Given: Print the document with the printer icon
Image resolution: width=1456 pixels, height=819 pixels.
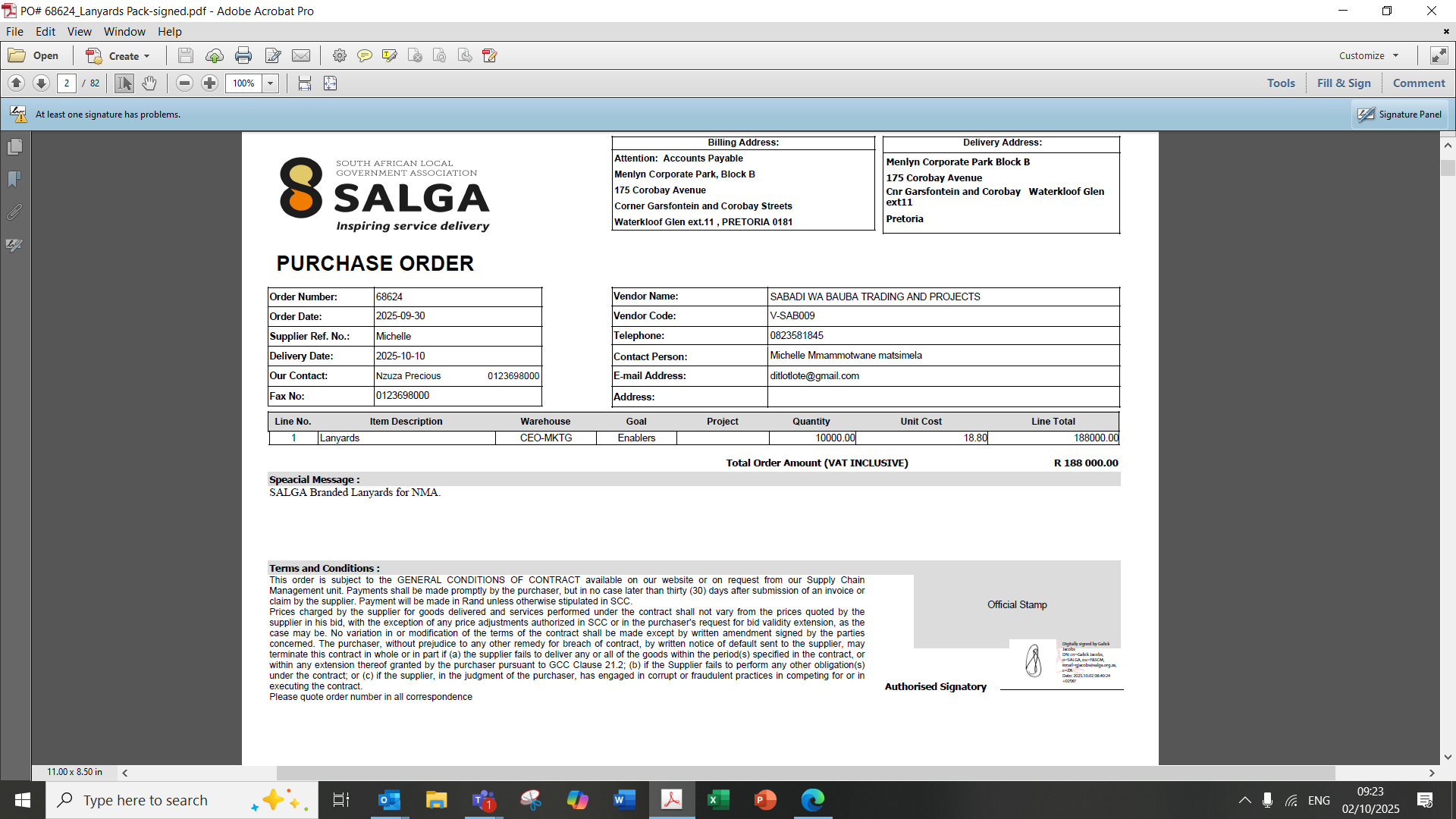Looking at the screenshot, I should (243, 55).
